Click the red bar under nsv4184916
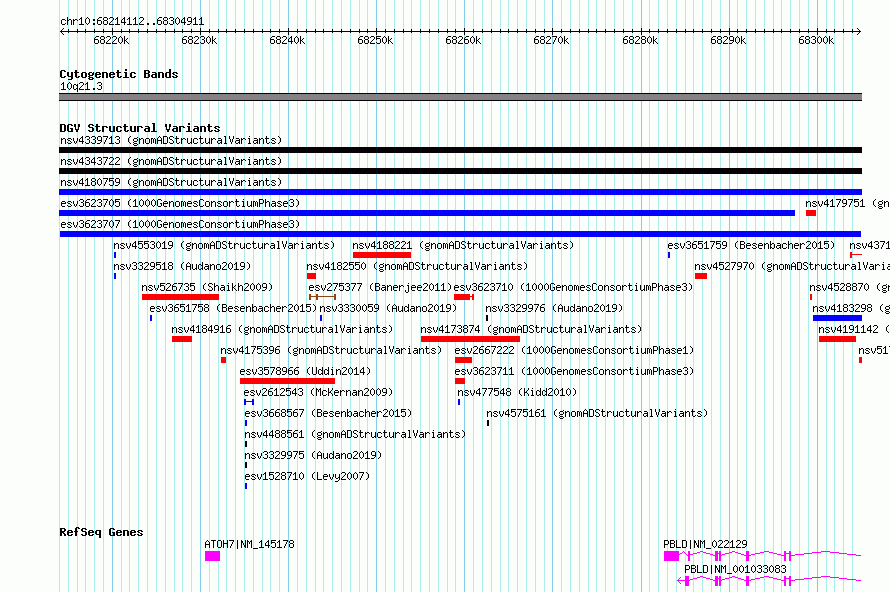 coord(182,339)
